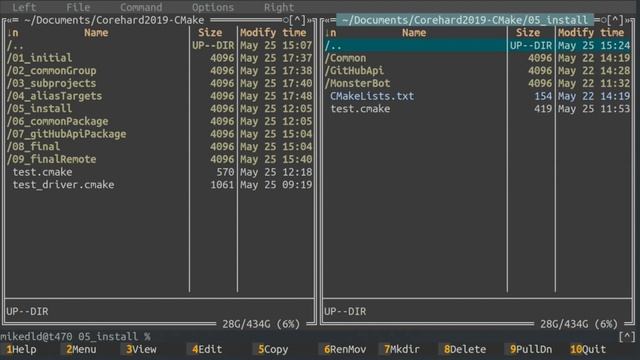
Task: Click right panel « history back arrow
Action: coord(327,20)
